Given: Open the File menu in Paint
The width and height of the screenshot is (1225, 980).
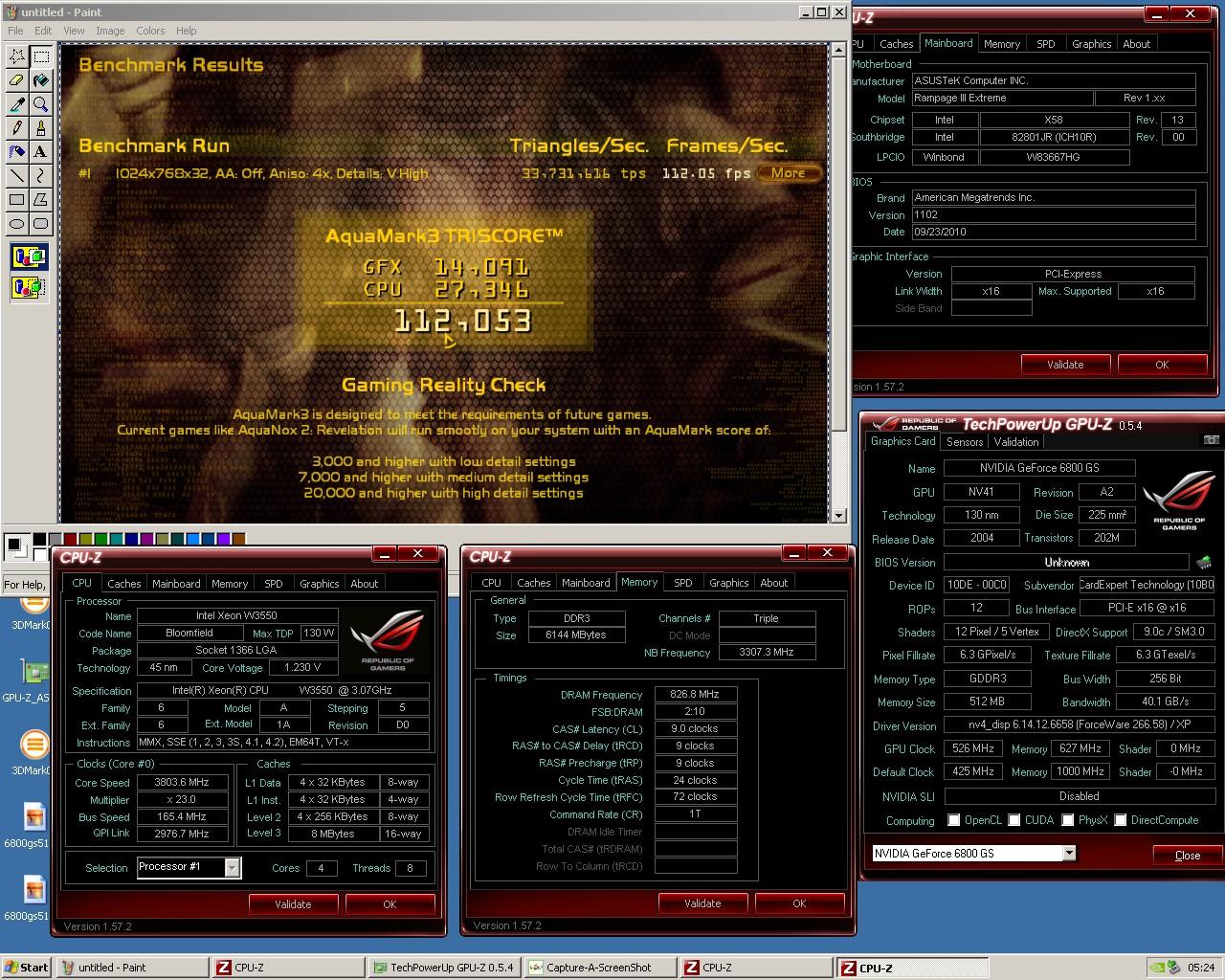Looking at the screenshot, I should [15, 31].
